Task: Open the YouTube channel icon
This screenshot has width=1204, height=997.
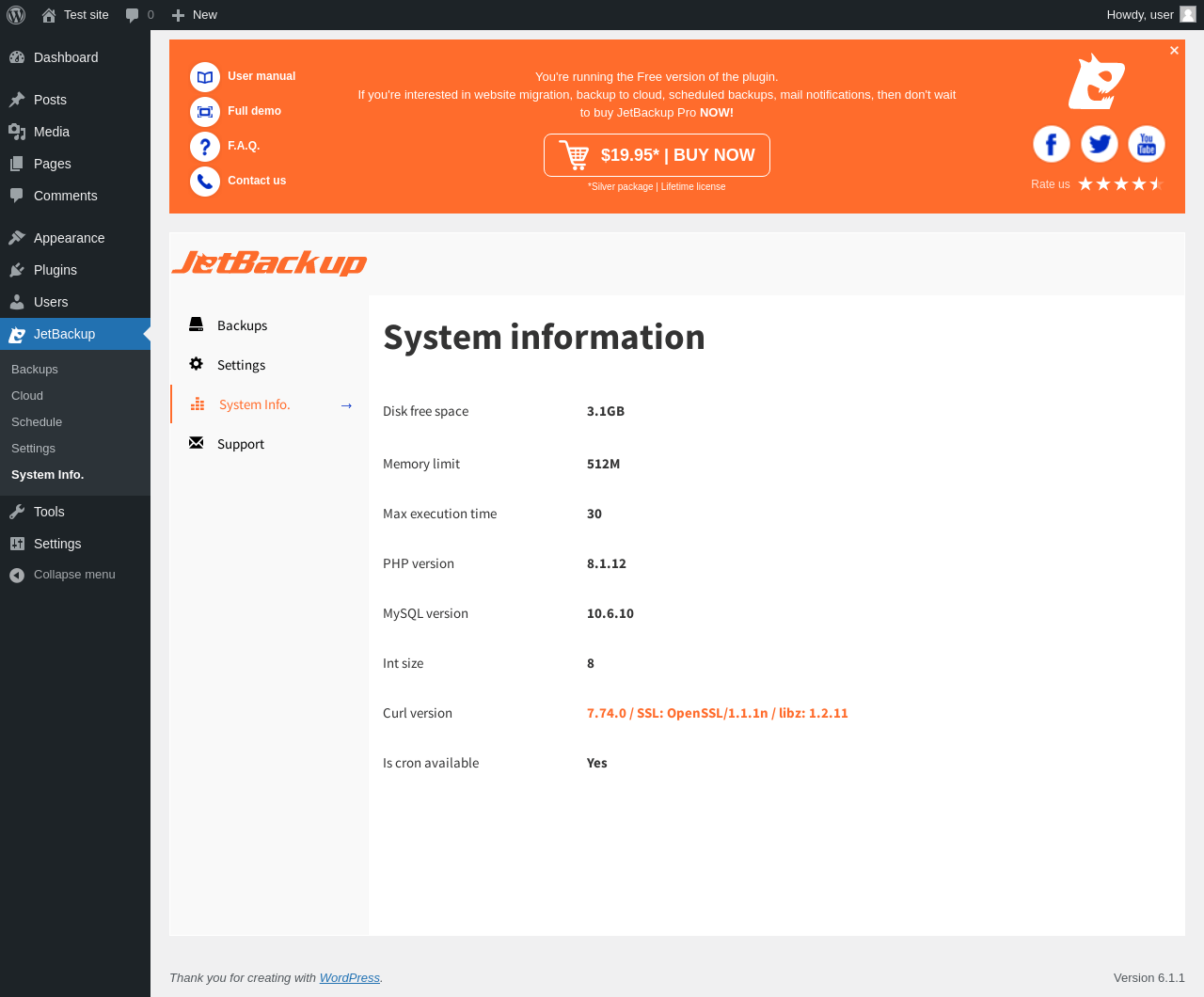Action: [x=1147, y=144]
